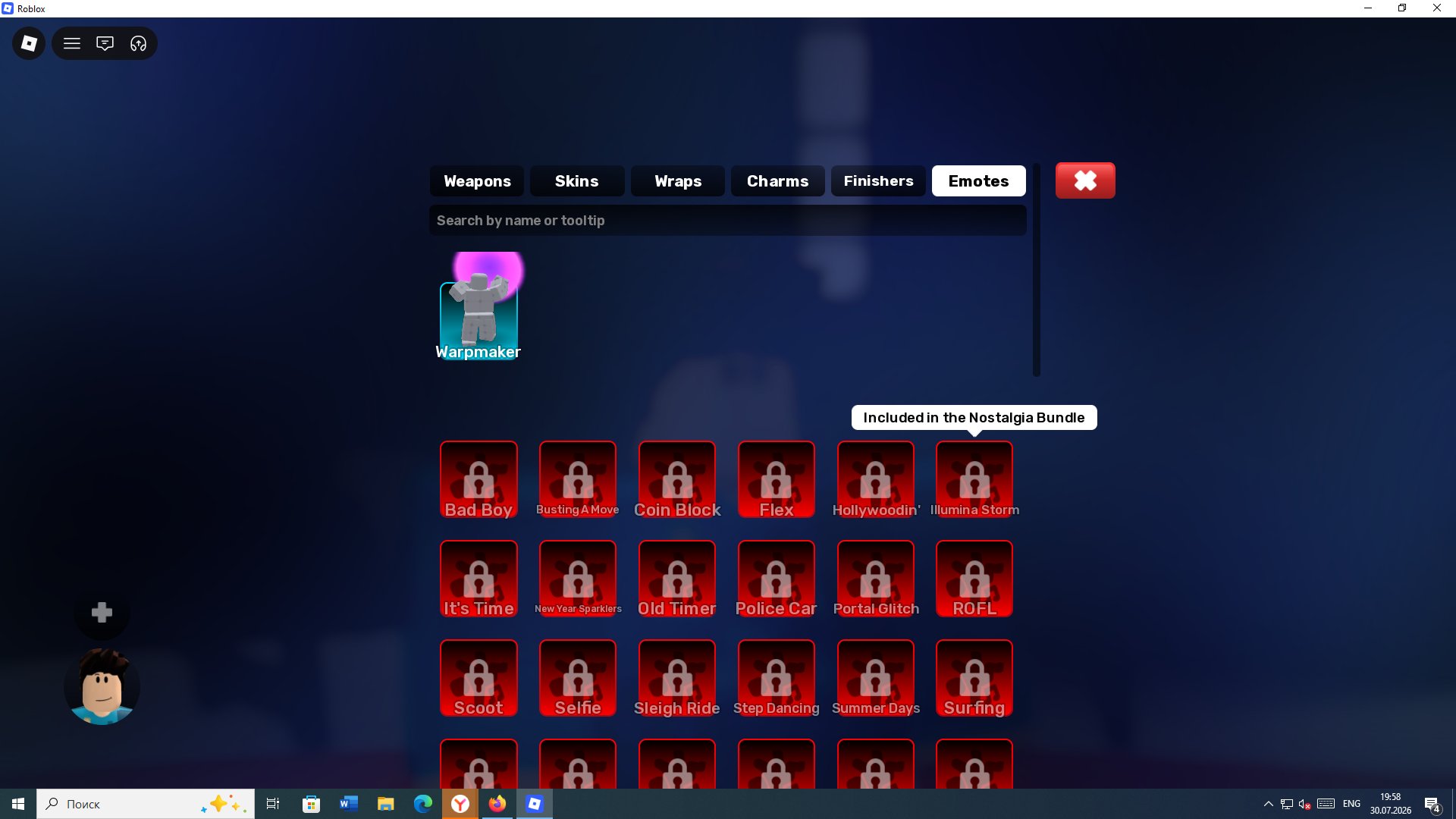Image resolution: width=1456 pixels, height=819 pixels.
Task: Open Firefox from the taskbar
Action: [x=497, y=804]
